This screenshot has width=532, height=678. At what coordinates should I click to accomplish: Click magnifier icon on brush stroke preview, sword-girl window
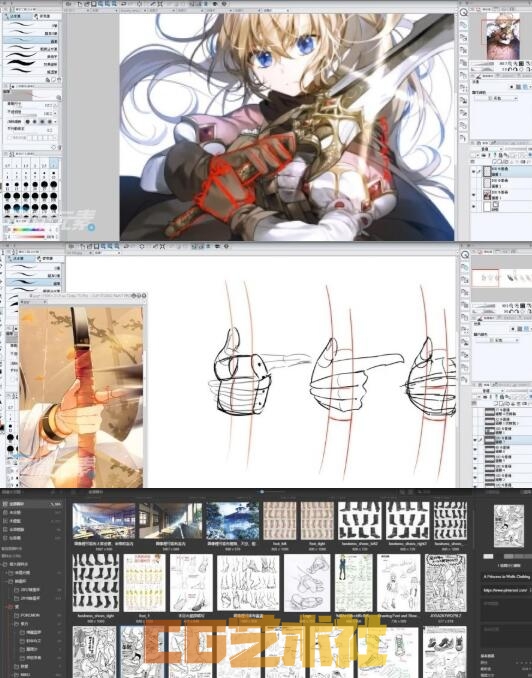[58, 98]
